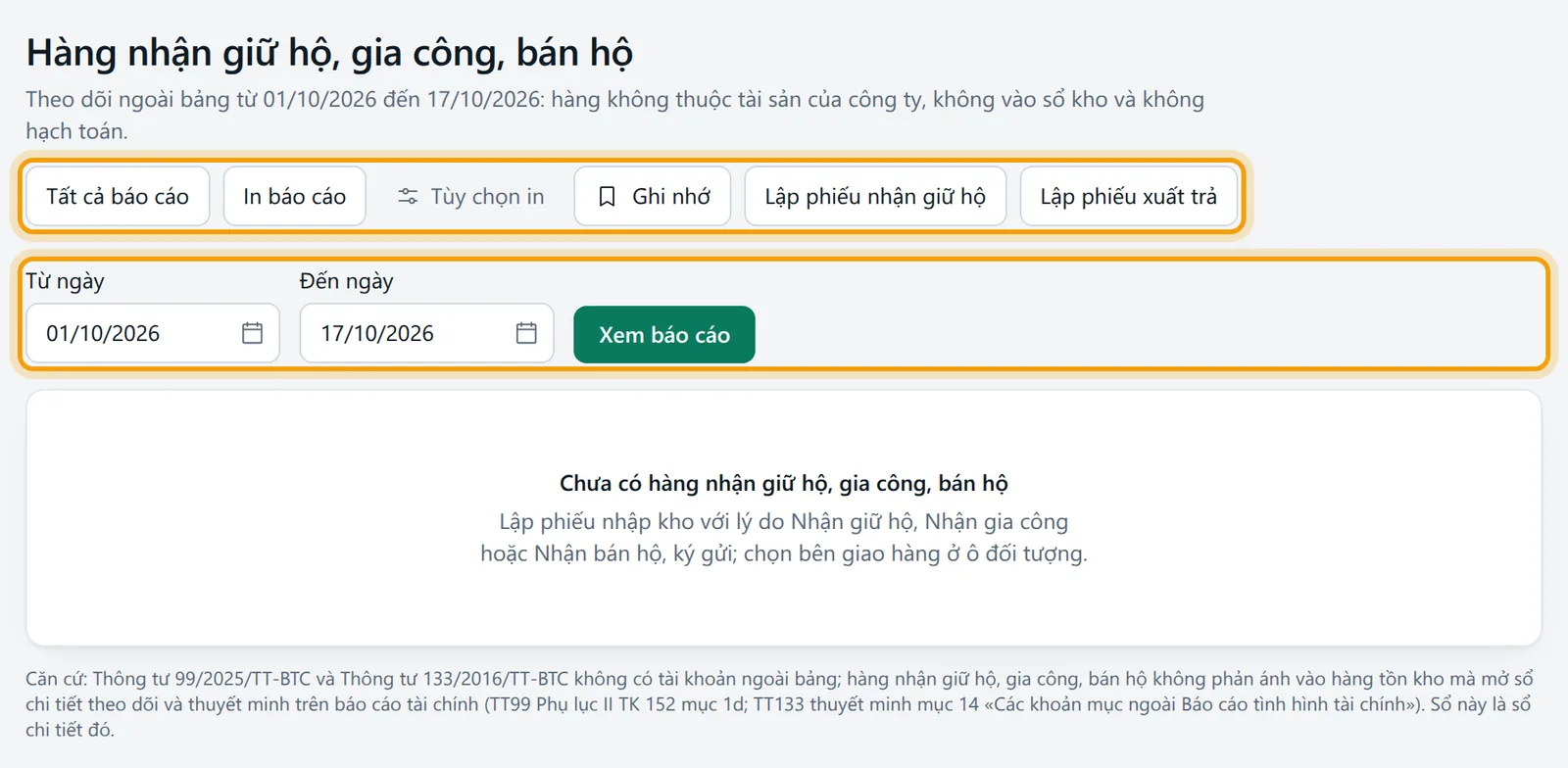The height and width of the screenshot is (768, 1568).
Task: Click the Căn cứ Thông tư 99/2025/TT-BTC footnote
Action: pos(780,704)
